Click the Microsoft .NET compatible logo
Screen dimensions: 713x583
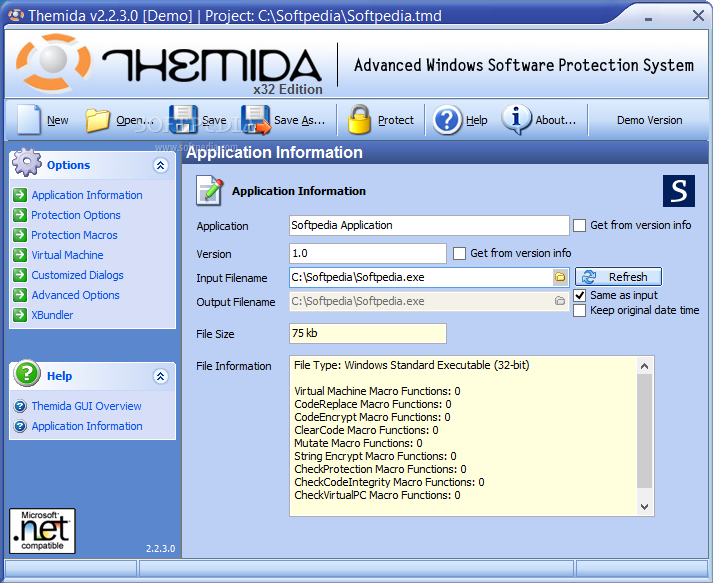42,531
